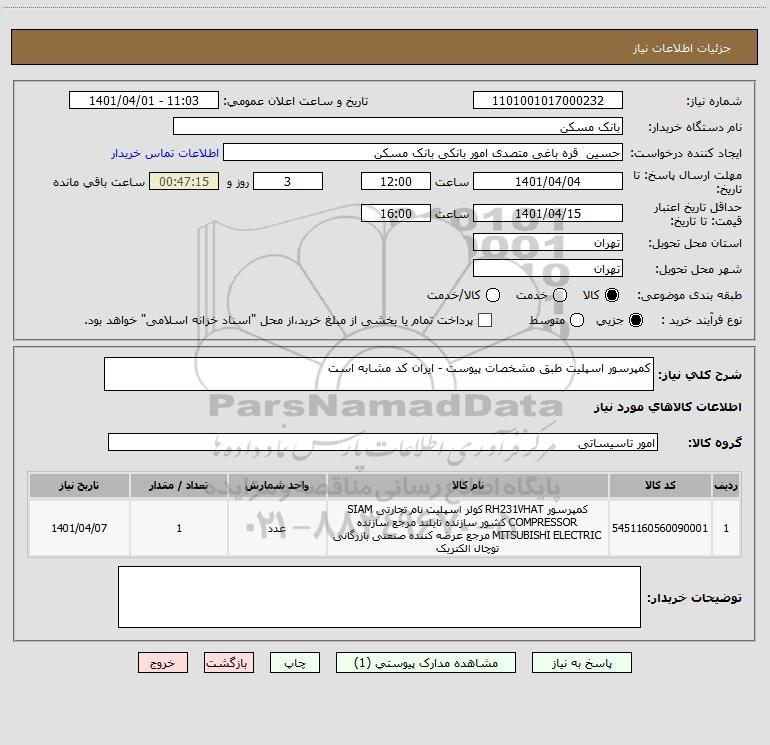Click the unit cell عدد
This screenshot has height=745, width=770.
(277, 528)
